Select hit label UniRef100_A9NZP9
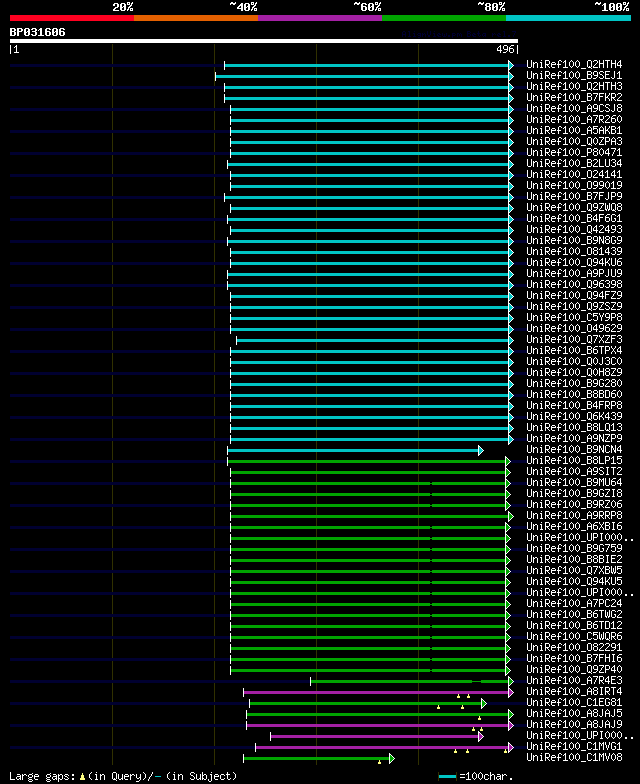This screenshot has height=784, width=640. point(574,438)
